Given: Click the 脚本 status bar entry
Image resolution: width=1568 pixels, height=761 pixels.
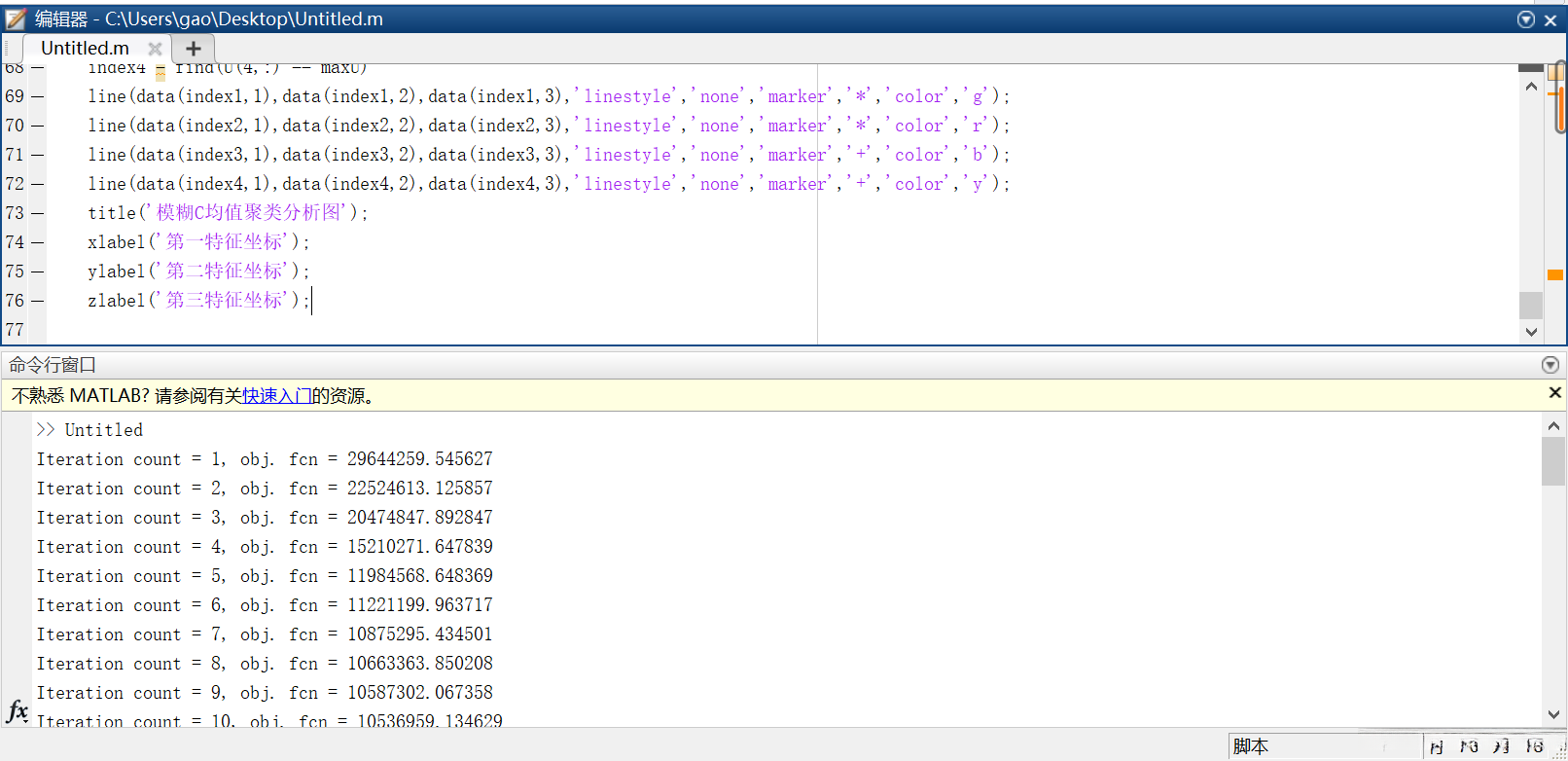Looking at the screenshot, I should (x=1251, y=746).
